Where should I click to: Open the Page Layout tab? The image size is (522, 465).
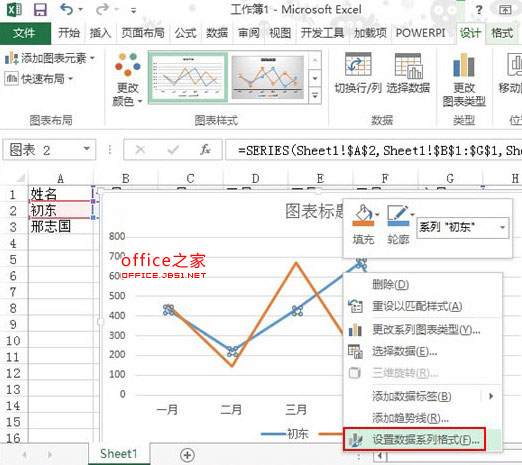click(x=143, y=33)
